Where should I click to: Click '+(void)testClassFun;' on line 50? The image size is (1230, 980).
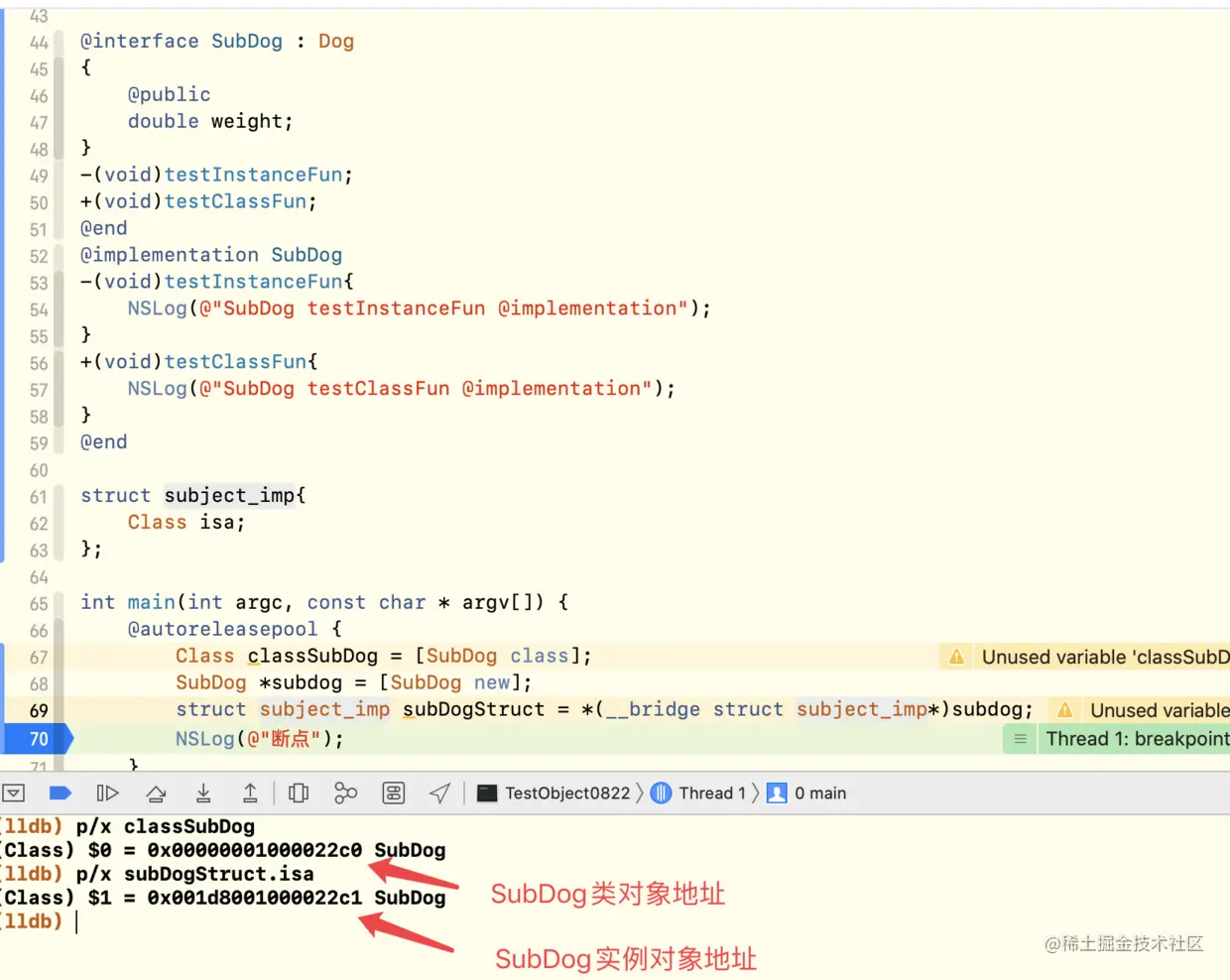pos(198,201)
